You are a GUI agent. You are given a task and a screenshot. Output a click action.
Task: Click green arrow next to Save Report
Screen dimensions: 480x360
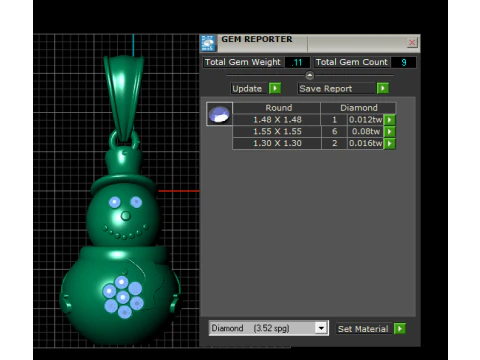pos(383,88)
